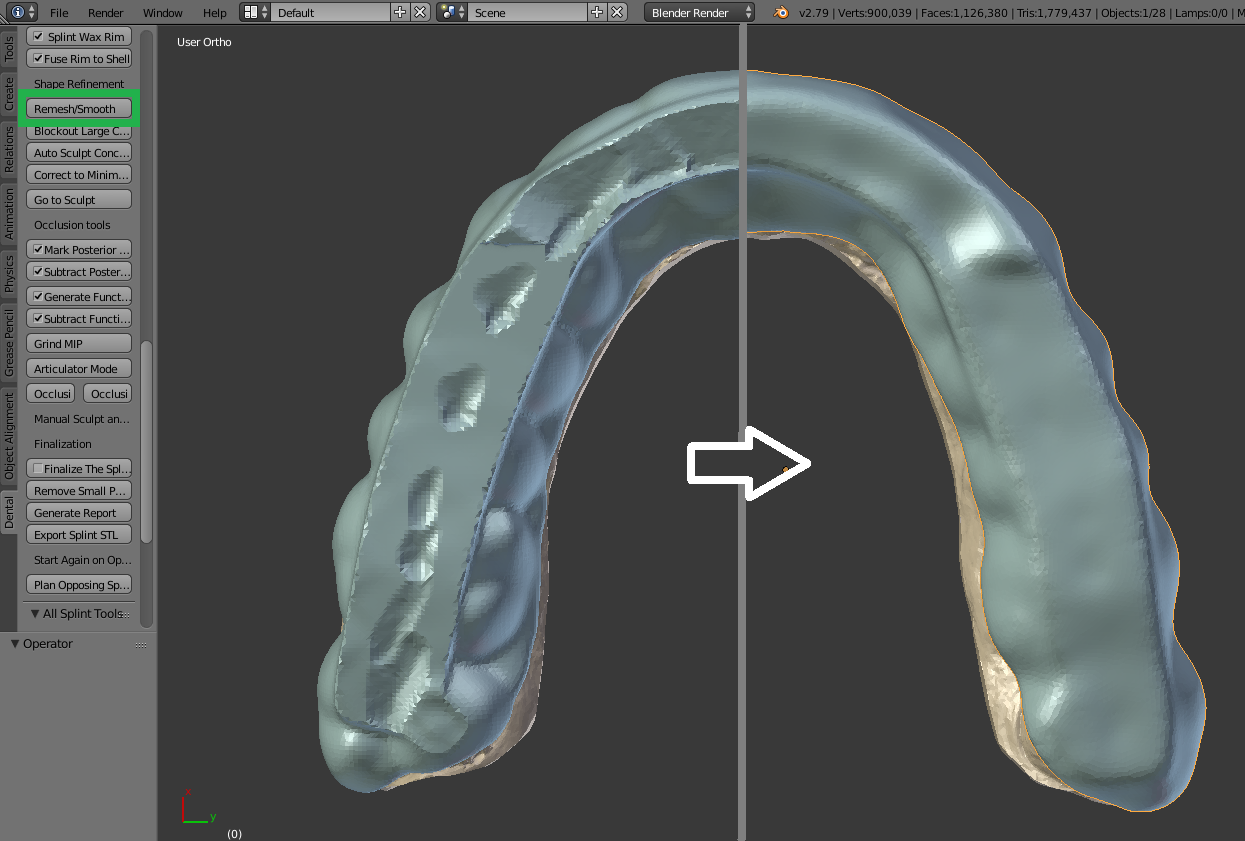Click the Go to Sculpt button
The width and height of the screenshot is (1245, 841).
(x=79, y=200)
